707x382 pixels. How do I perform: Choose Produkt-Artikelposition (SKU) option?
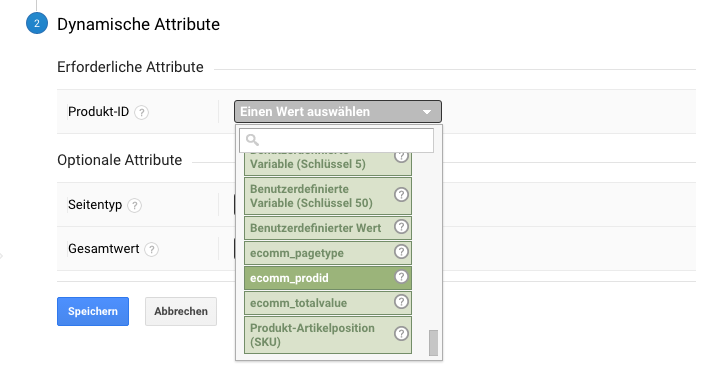pyautogui.click(x=328, y=335)
